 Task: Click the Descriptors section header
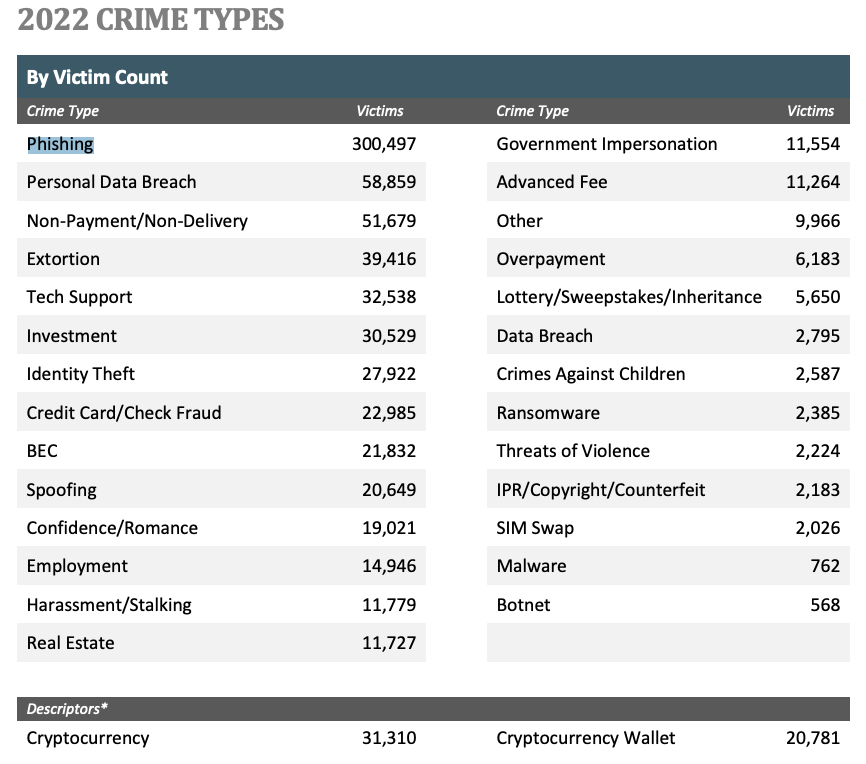[x=67, y=709]
